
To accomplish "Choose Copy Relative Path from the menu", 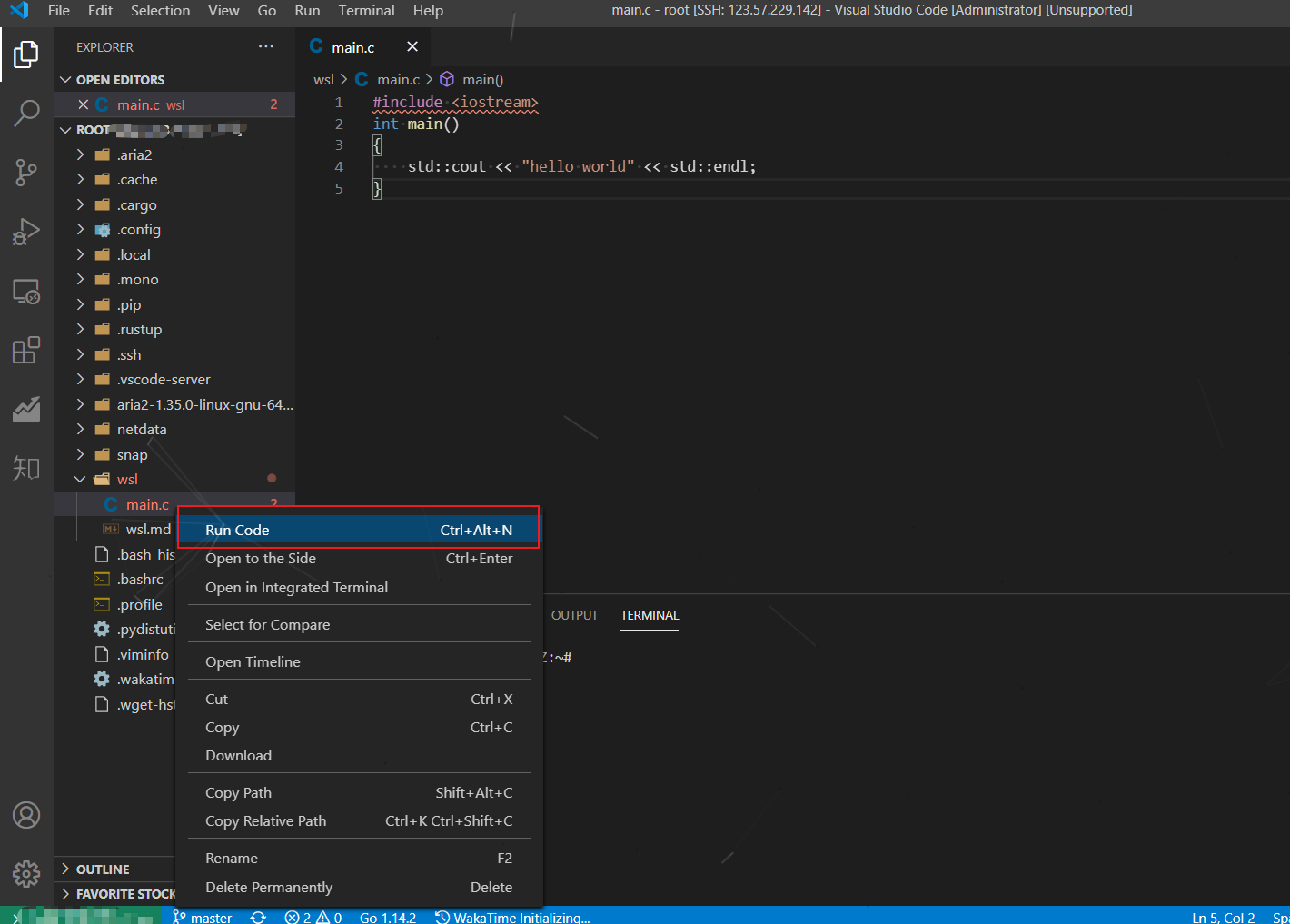I will pyautogui.click(x=265, y=820).
